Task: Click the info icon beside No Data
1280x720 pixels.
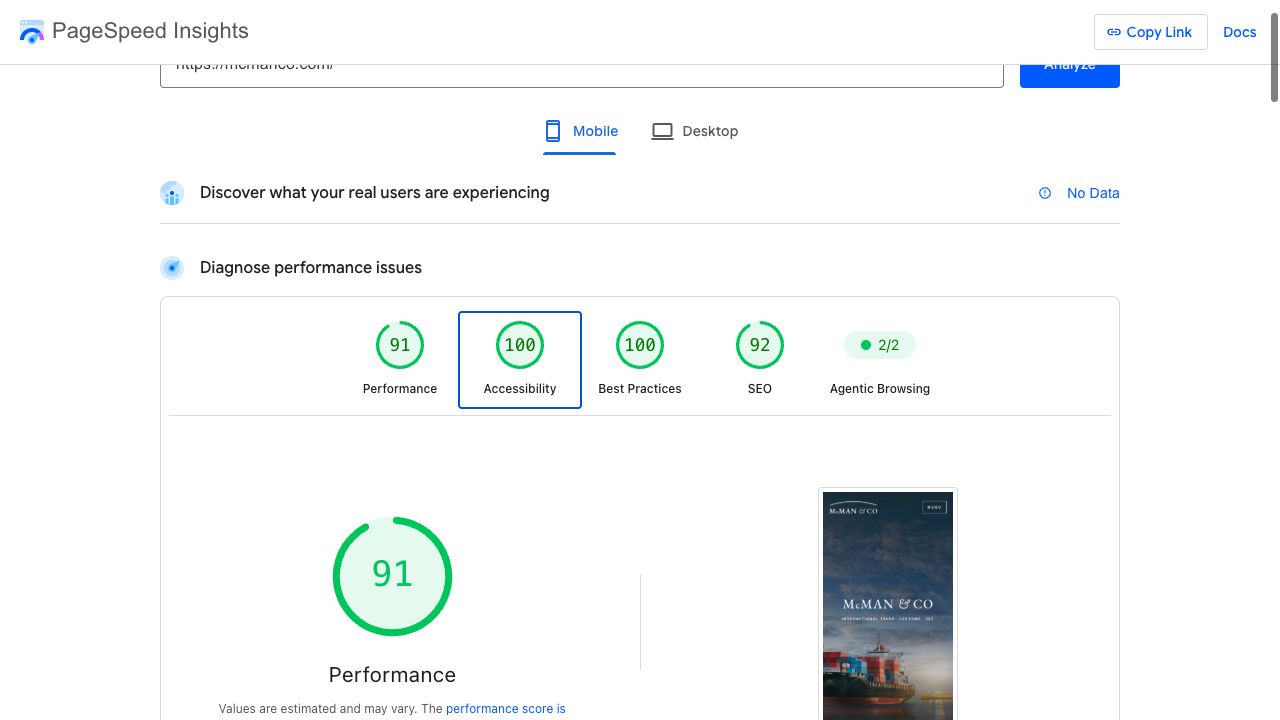Action: [1045, 193]
